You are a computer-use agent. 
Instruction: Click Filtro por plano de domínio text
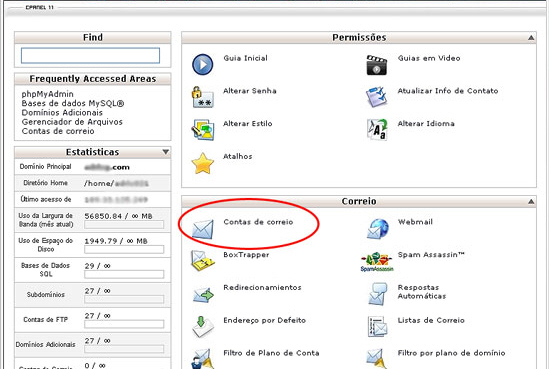[x=451, y=353]
